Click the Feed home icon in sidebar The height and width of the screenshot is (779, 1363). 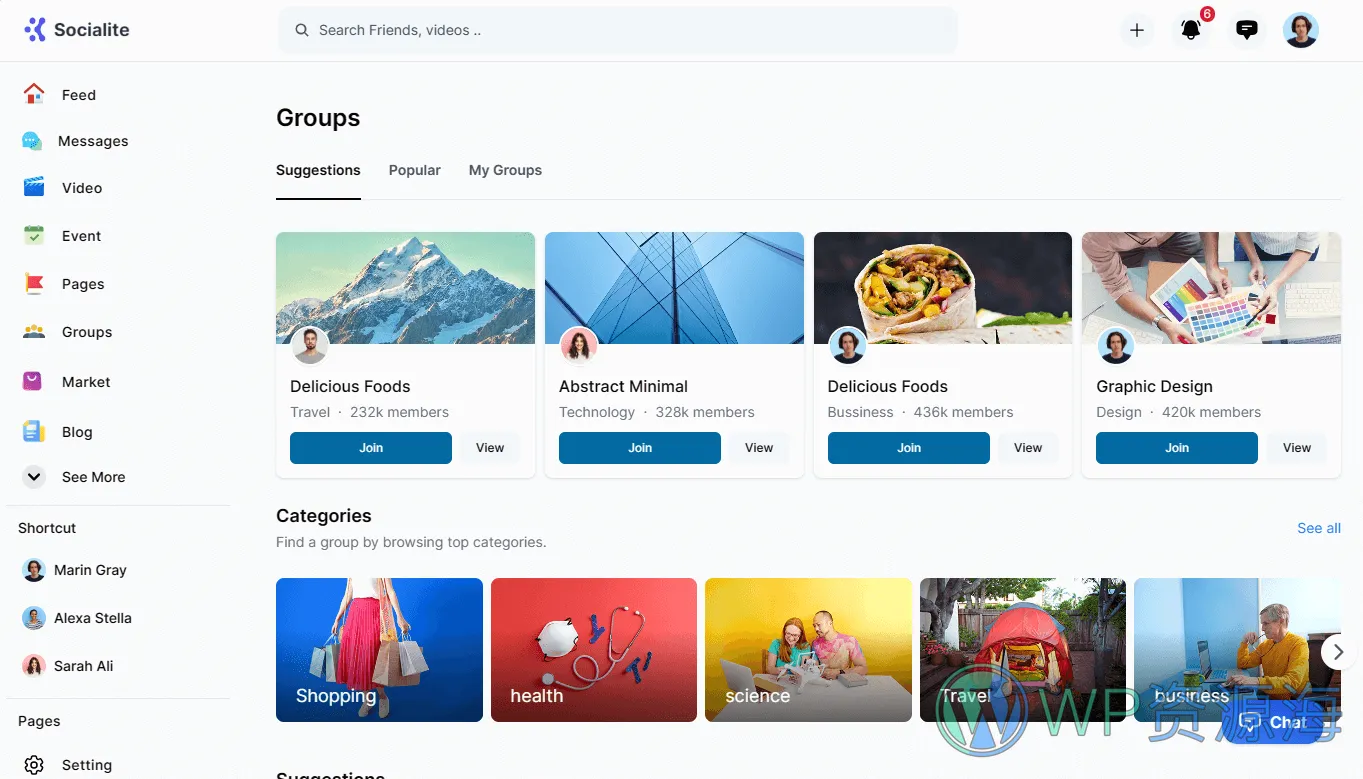(x=34, y=94)
